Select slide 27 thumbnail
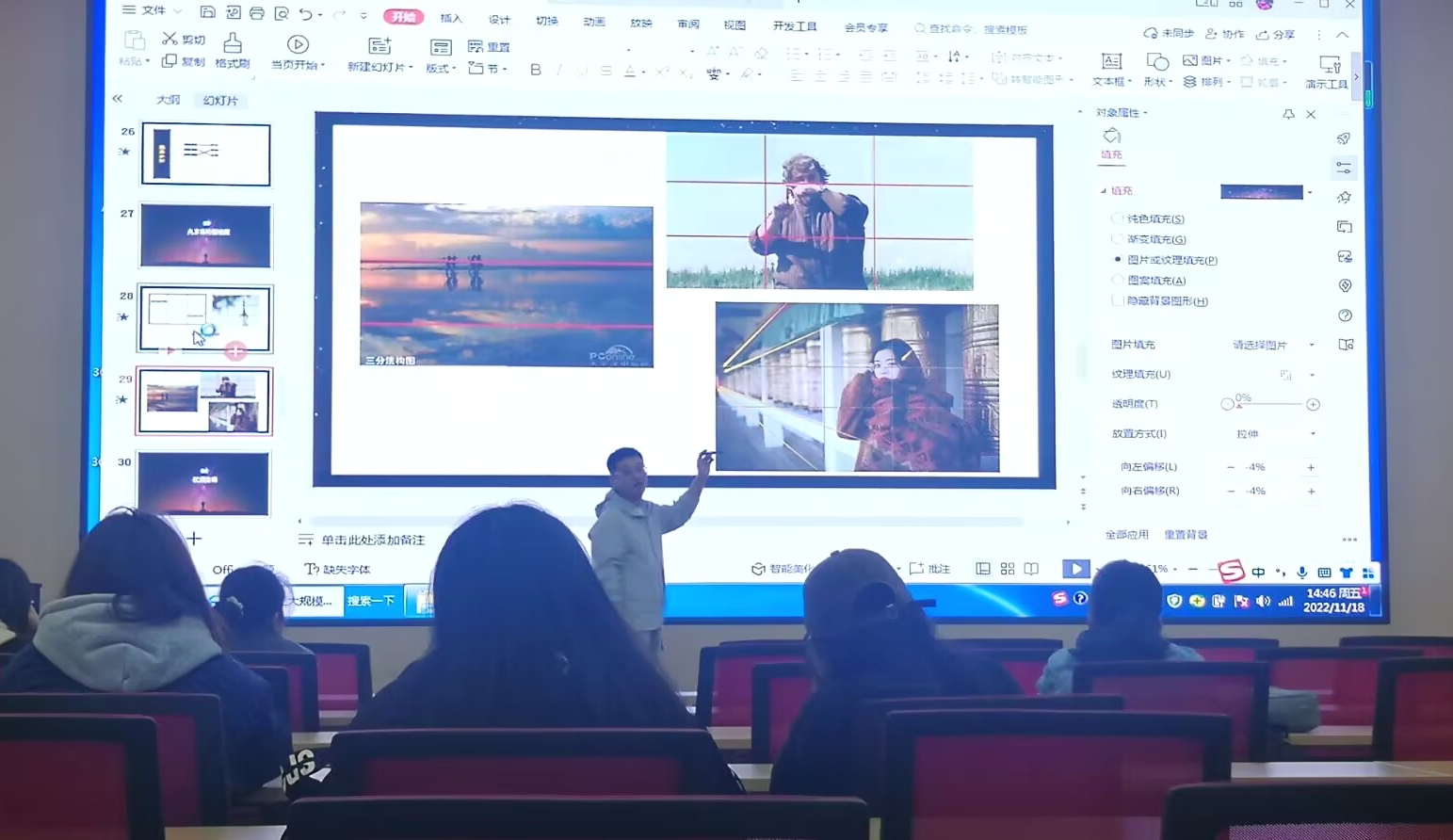 pos(205,236)
